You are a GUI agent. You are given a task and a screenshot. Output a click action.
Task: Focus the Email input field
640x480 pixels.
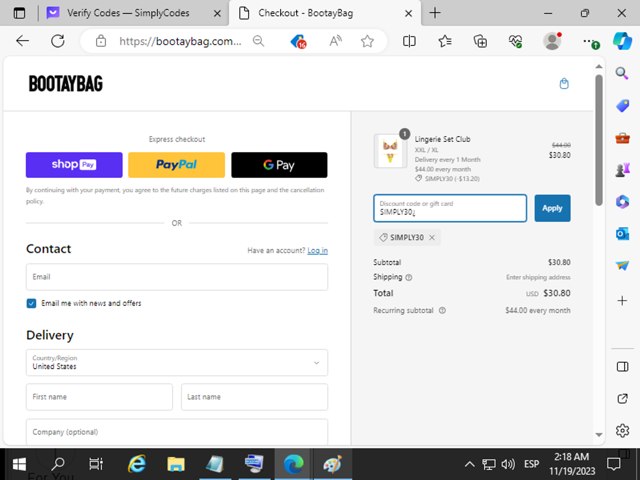(177, 277)
